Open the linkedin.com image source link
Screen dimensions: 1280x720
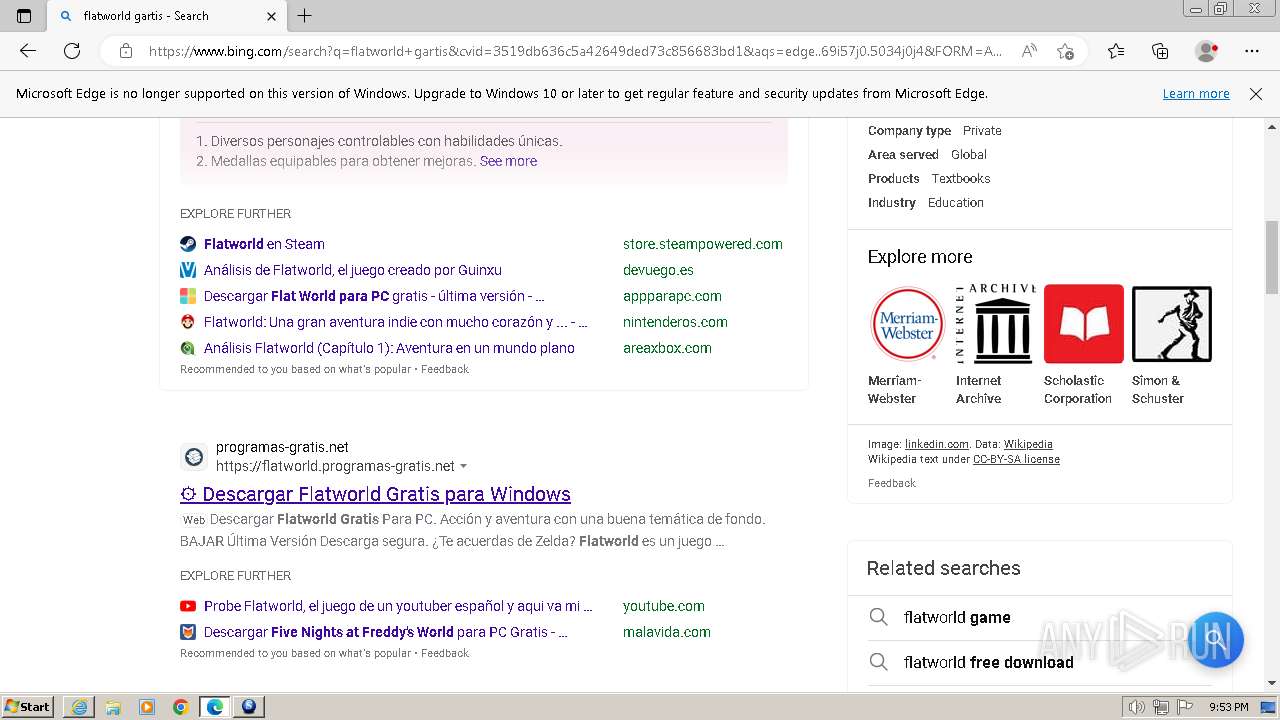tap(937, 444)
